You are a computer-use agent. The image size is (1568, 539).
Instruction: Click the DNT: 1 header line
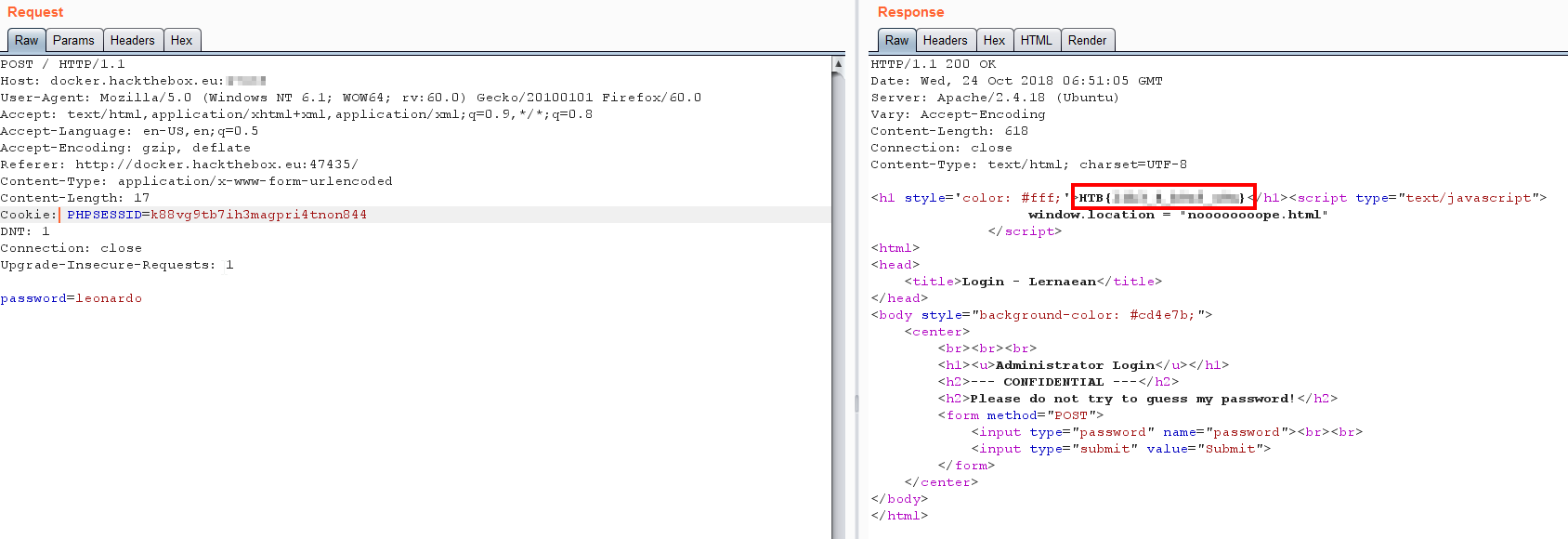tap(25, 231)
